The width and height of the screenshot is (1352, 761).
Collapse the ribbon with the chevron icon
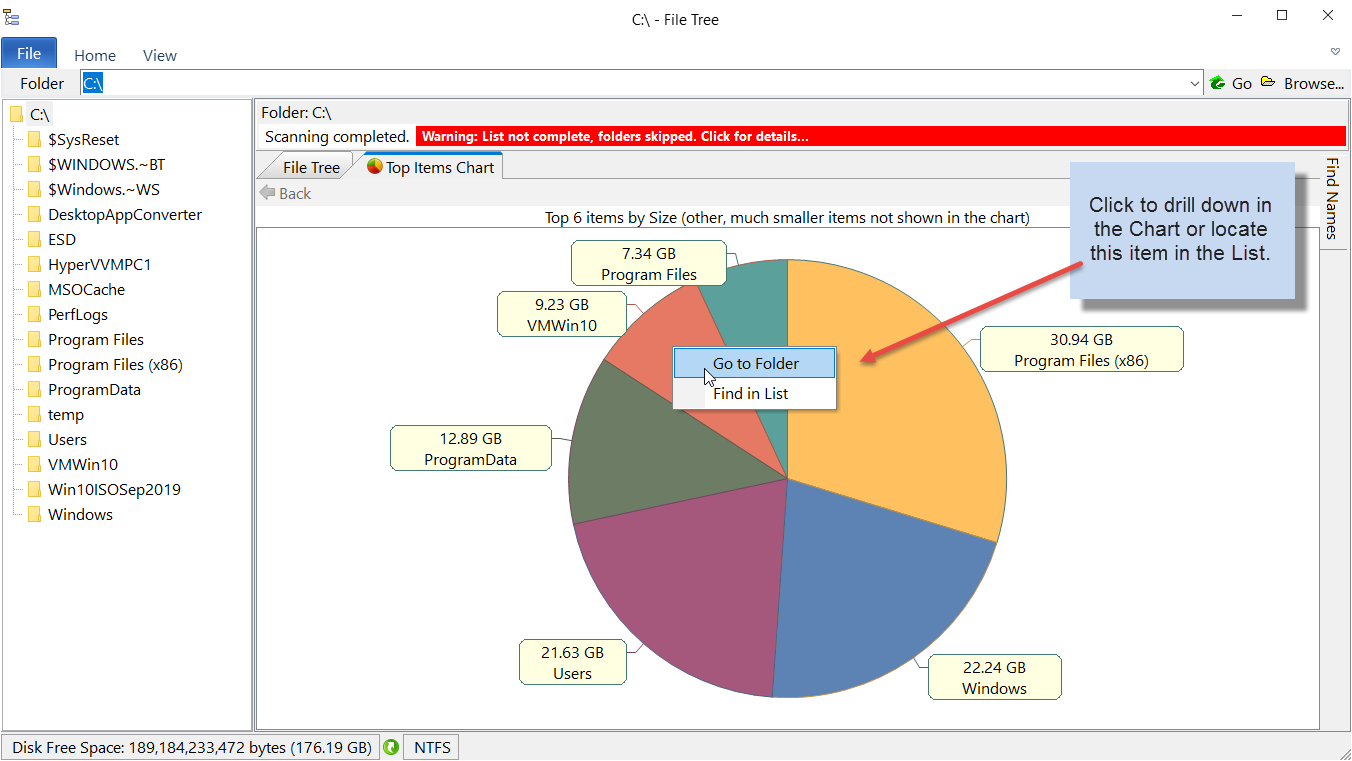click(x=1335, y=51)
